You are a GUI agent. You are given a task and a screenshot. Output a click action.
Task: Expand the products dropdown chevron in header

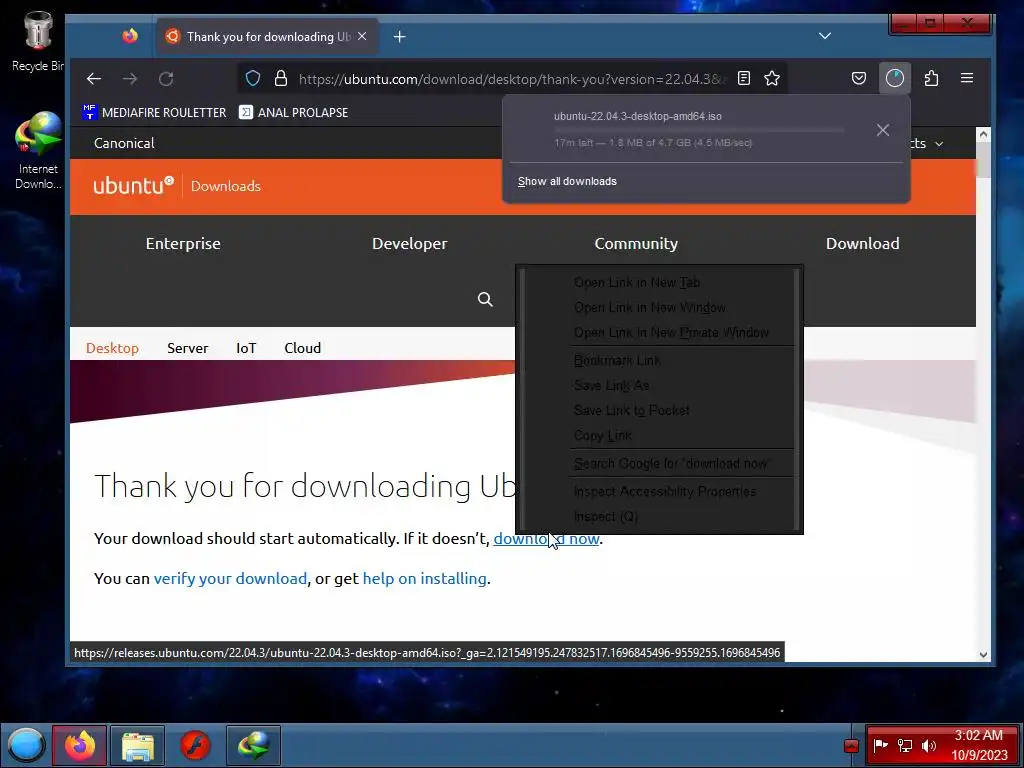(x=939, y=144)
